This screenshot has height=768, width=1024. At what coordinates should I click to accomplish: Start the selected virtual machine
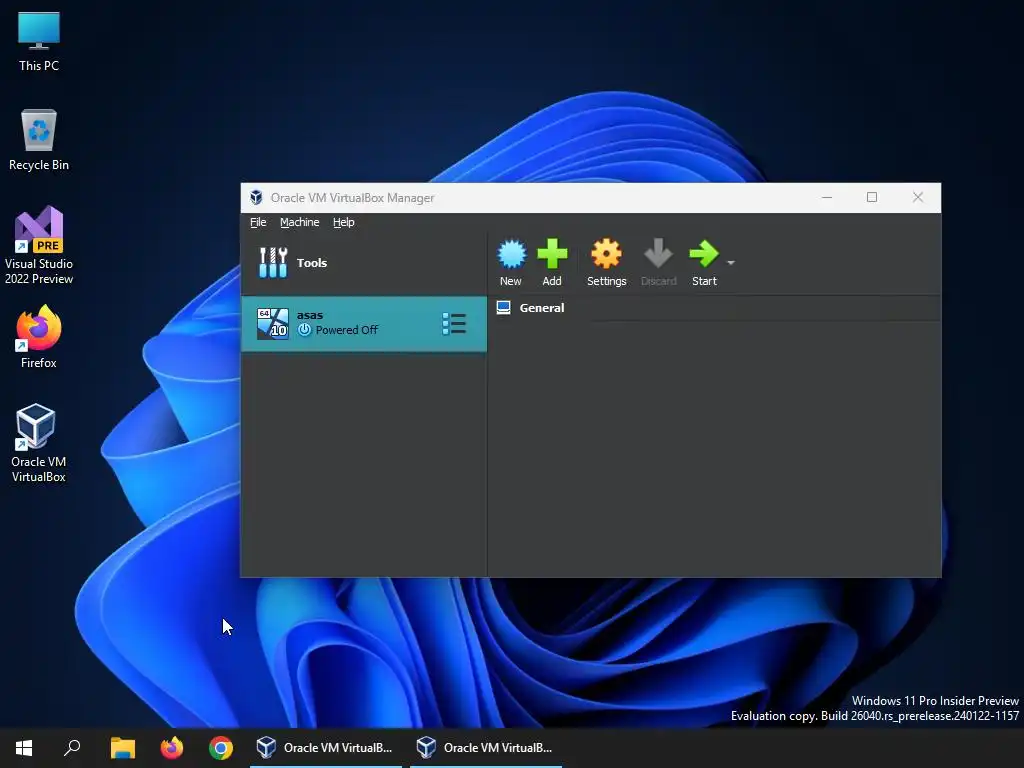click(x=704, y=262)
